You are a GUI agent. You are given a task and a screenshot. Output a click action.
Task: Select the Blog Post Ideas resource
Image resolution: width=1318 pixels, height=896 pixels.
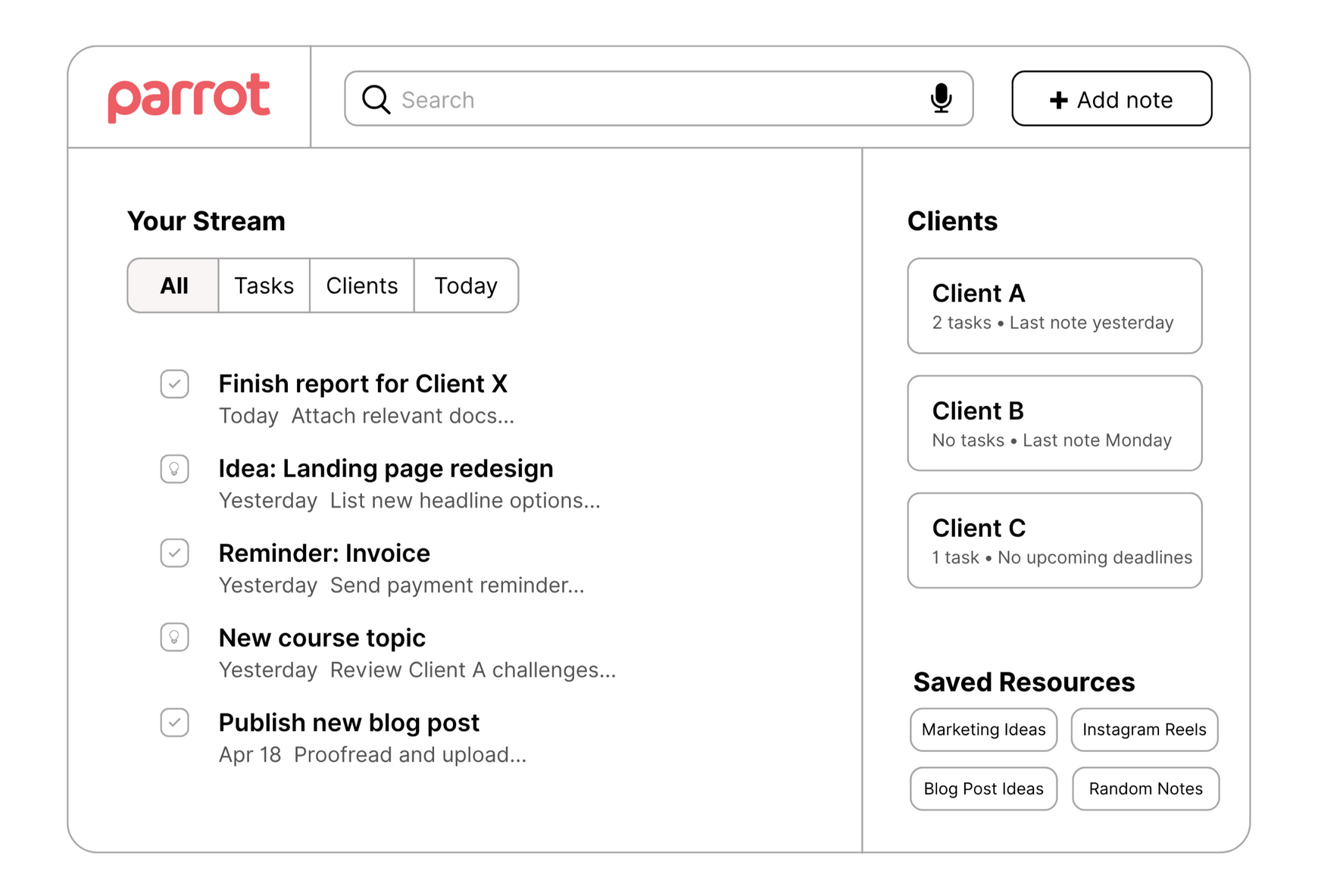pos(983,788)
